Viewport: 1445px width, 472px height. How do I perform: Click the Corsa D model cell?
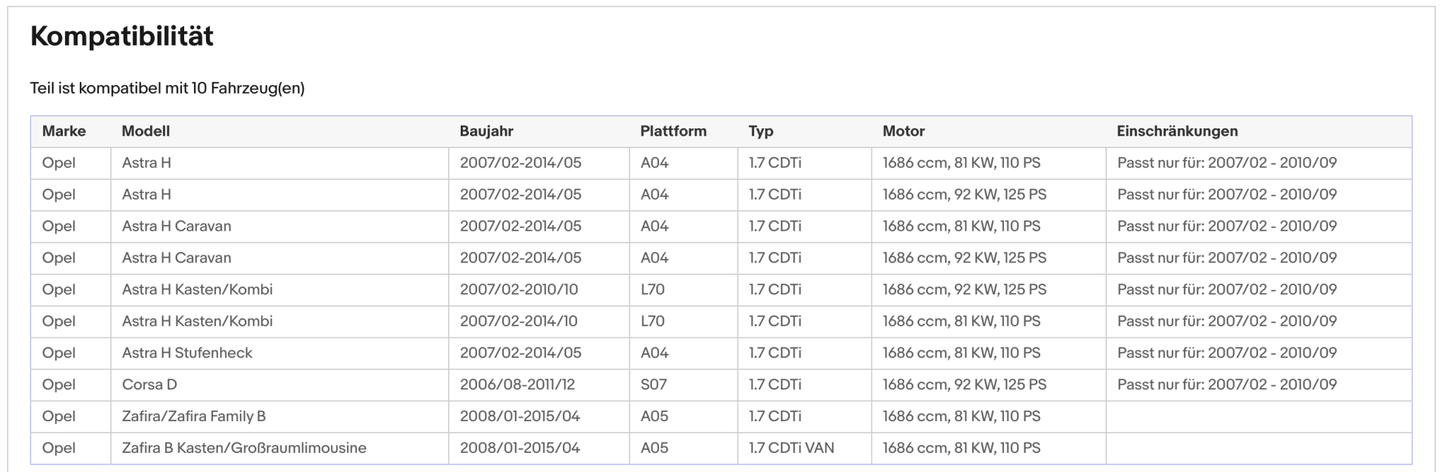(x=149, y=385)
